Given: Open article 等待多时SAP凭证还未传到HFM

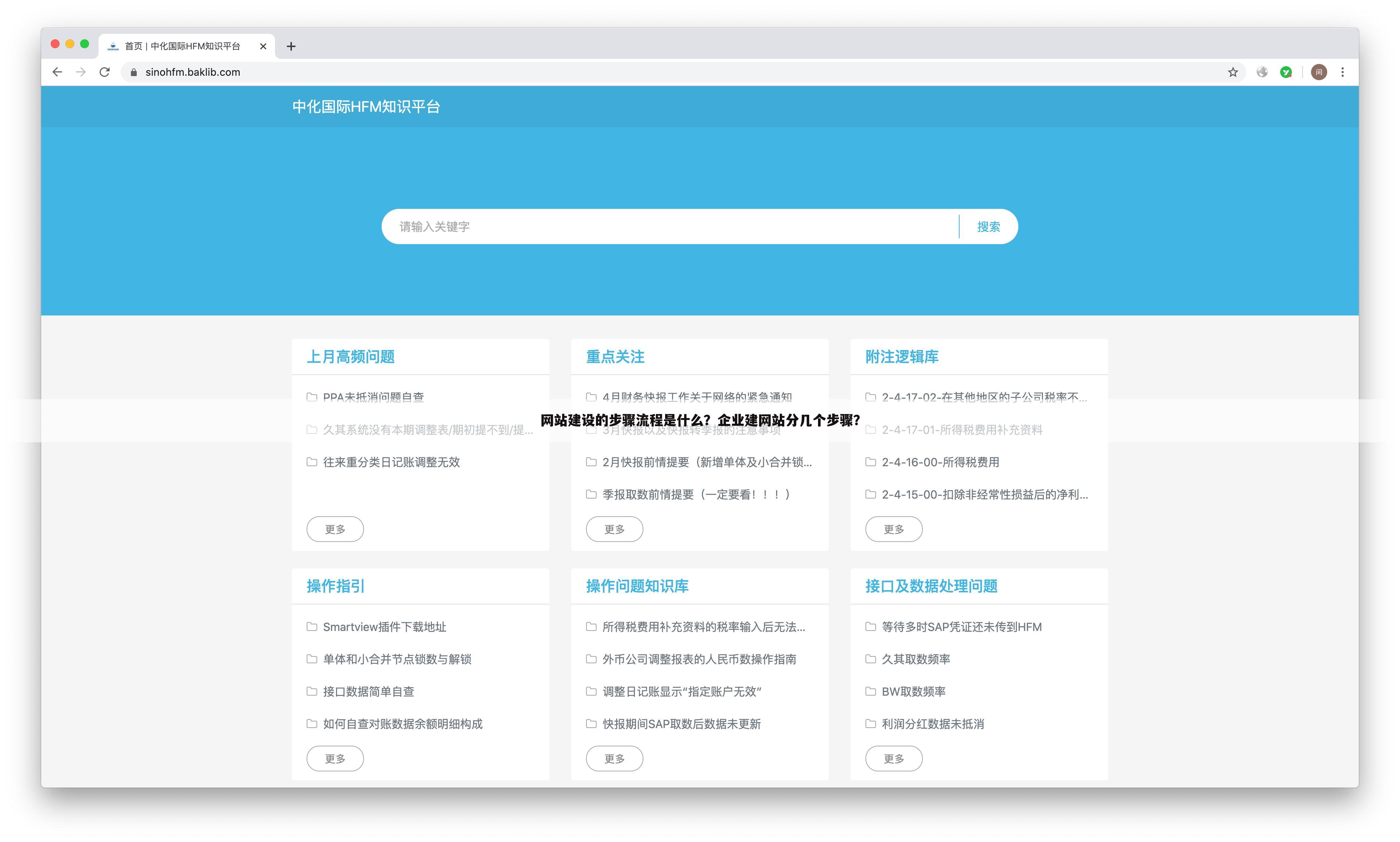Looking at the screenshot, I should 961,627.
